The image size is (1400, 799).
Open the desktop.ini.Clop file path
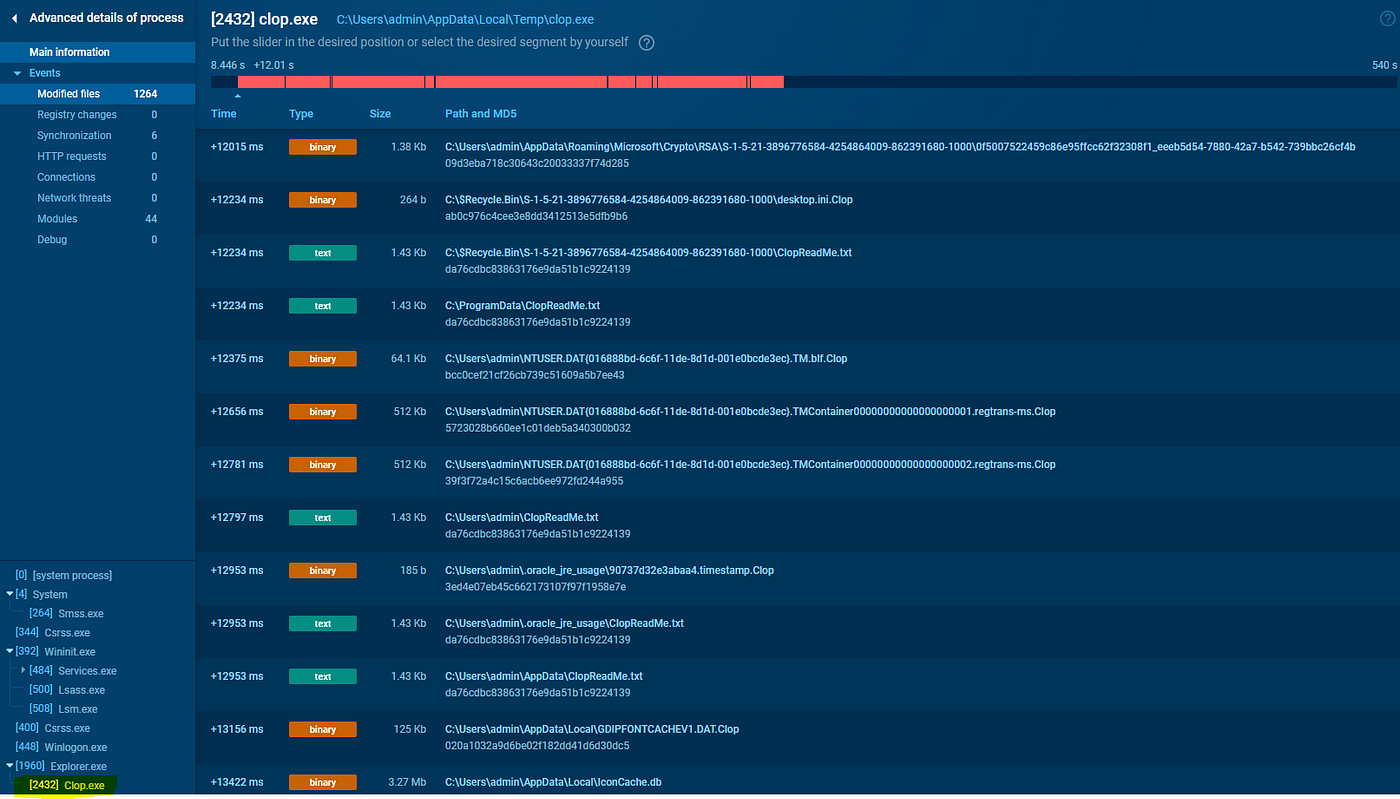(649, 199)
